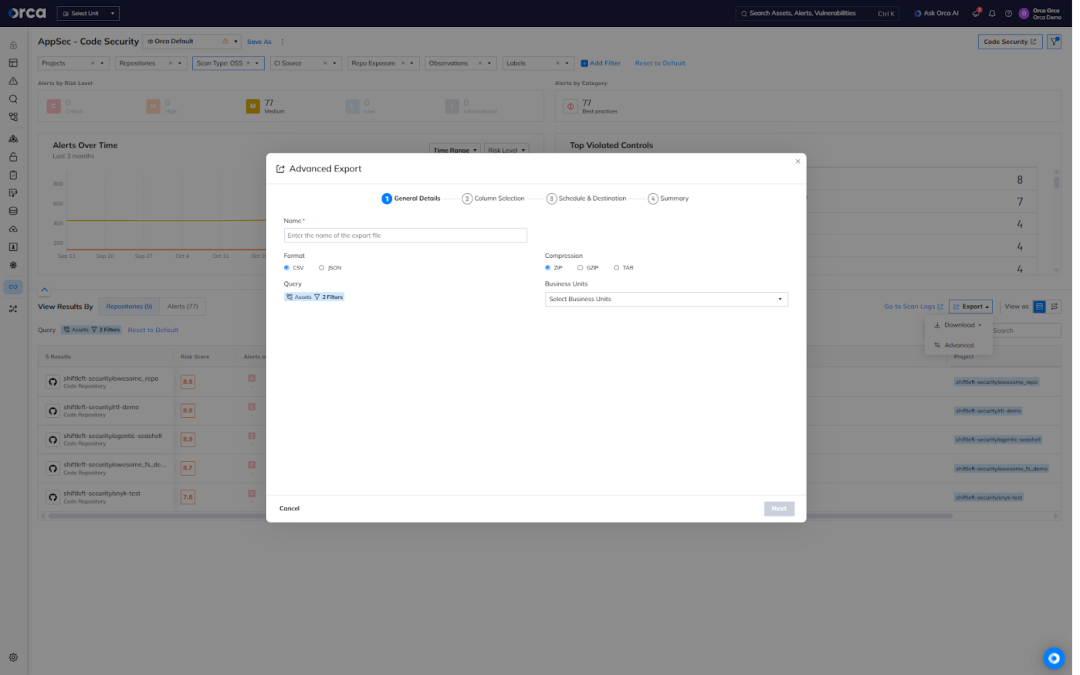
Task: Click the Go to Scan Logs link
Action: coord(910,306)
